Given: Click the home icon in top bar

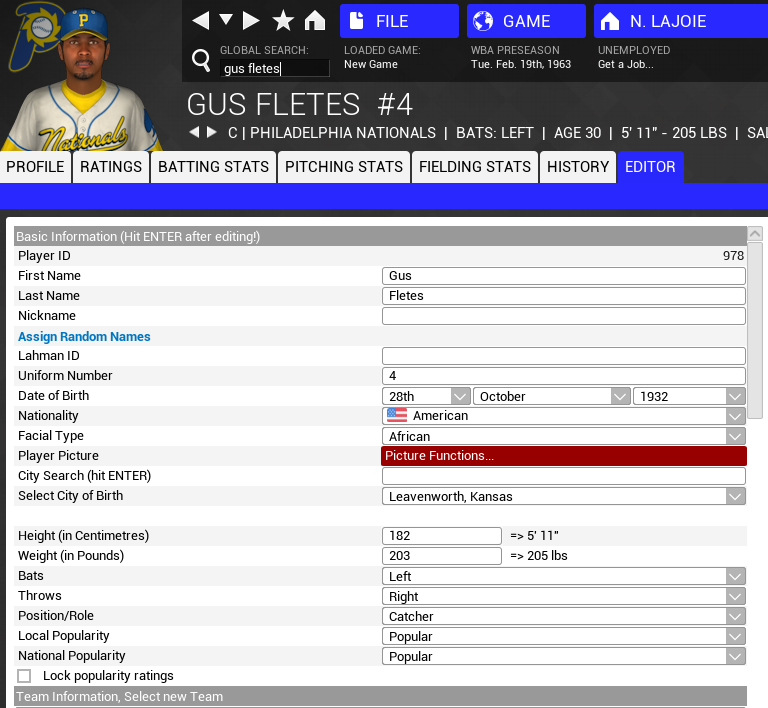Looking at the screenshot, I should pos(315,21).
